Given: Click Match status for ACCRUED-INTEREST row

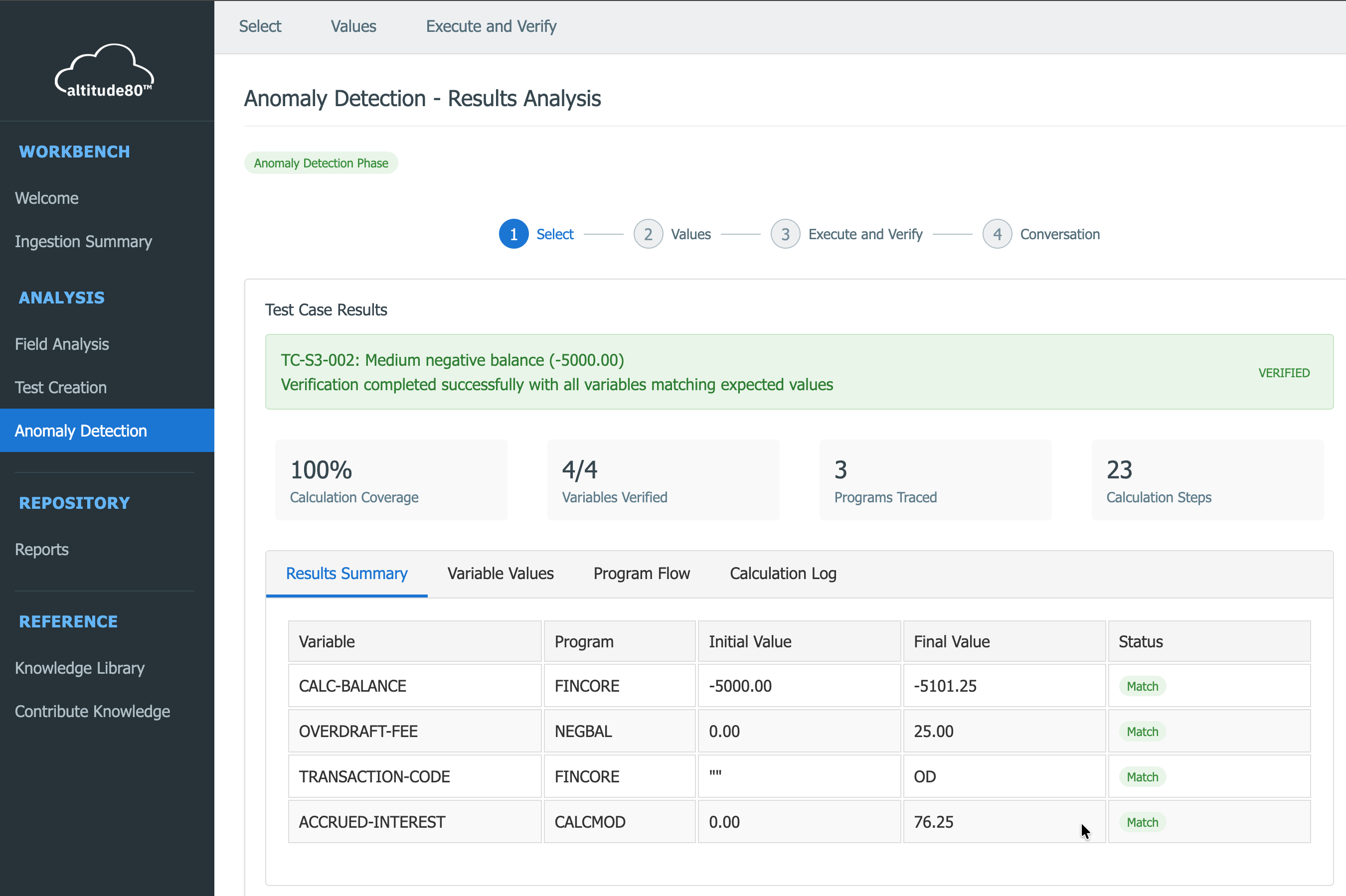Looking at the screenshot, I should [1142, 822].
